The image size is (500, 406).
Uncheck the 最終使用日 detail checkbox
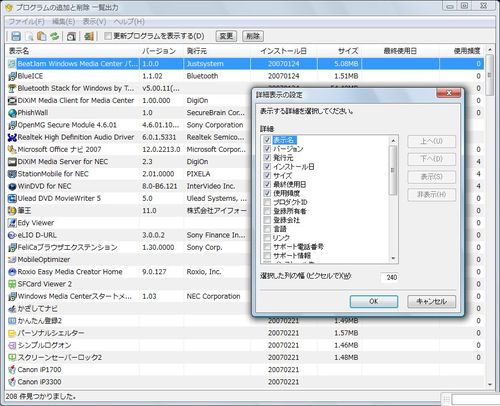267,184
